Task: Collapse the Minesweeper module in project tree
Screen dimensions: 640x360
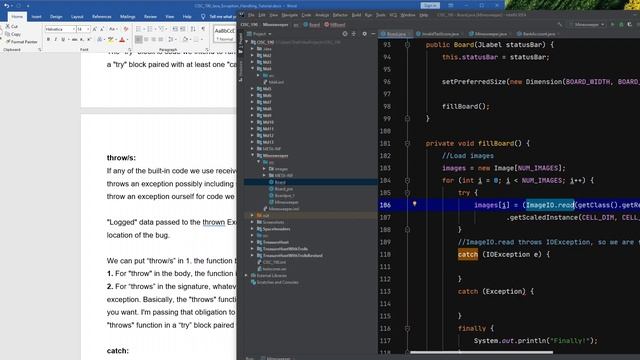Action: point(252,155)
